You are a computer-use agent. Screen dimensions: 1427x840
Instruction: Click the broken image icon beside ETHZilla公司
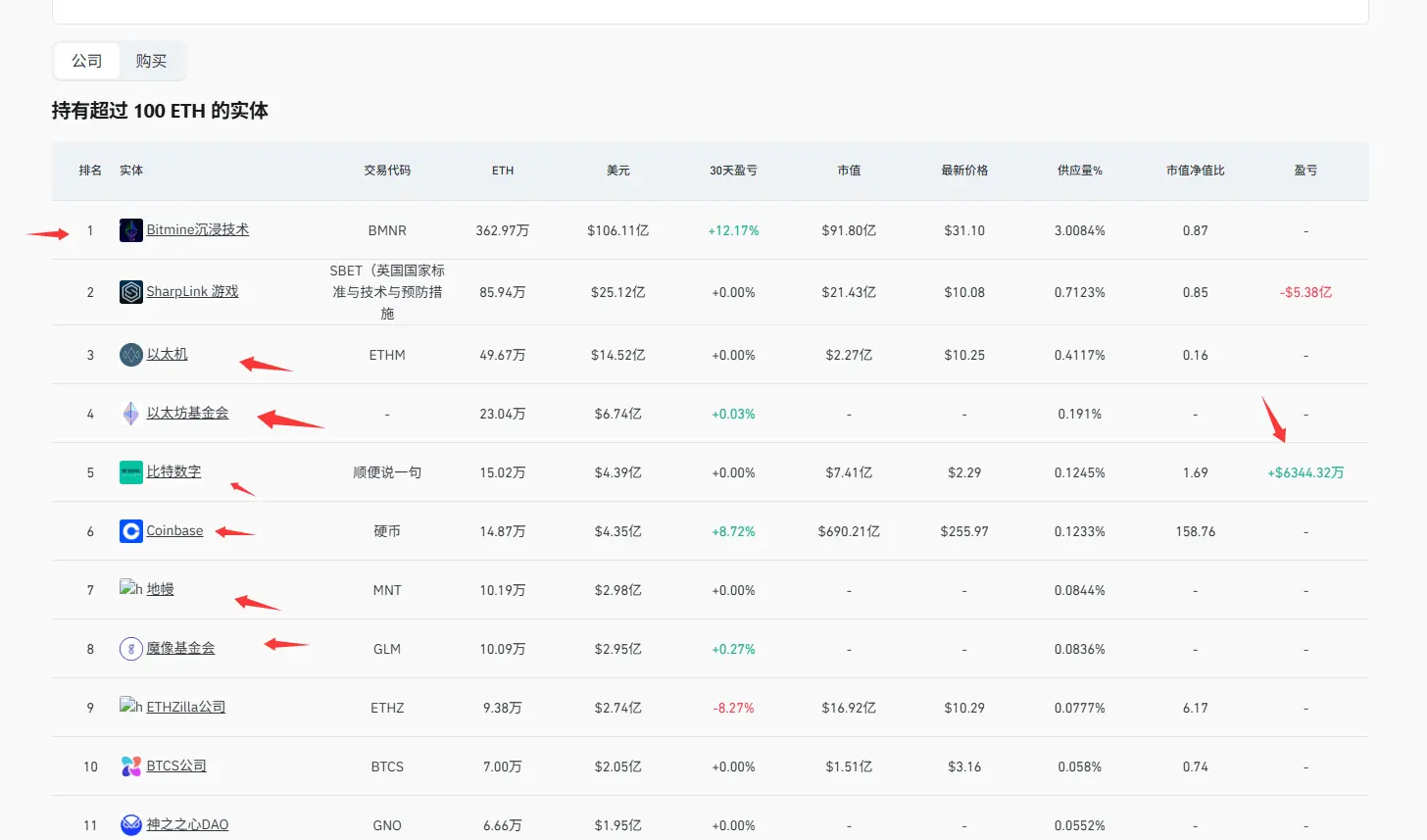[x=131, y=706]
